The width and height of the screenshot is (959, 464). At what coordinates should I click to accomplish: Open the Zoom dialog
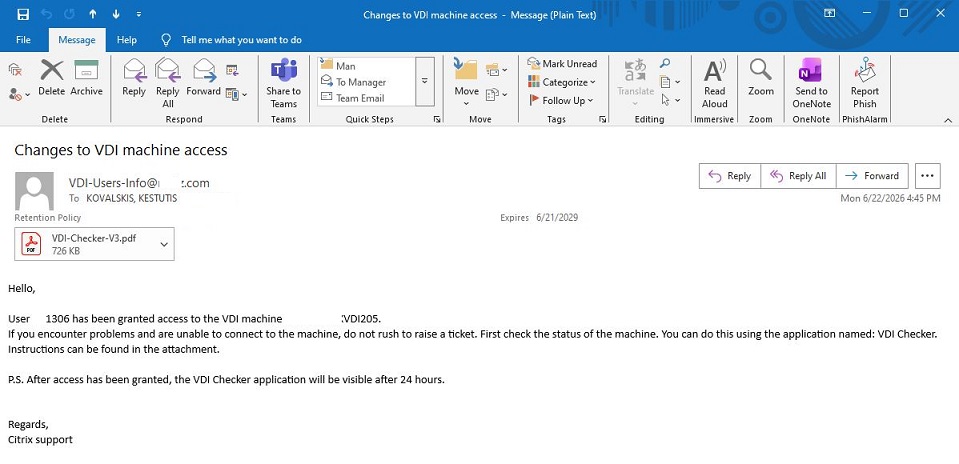pos(761,78)
